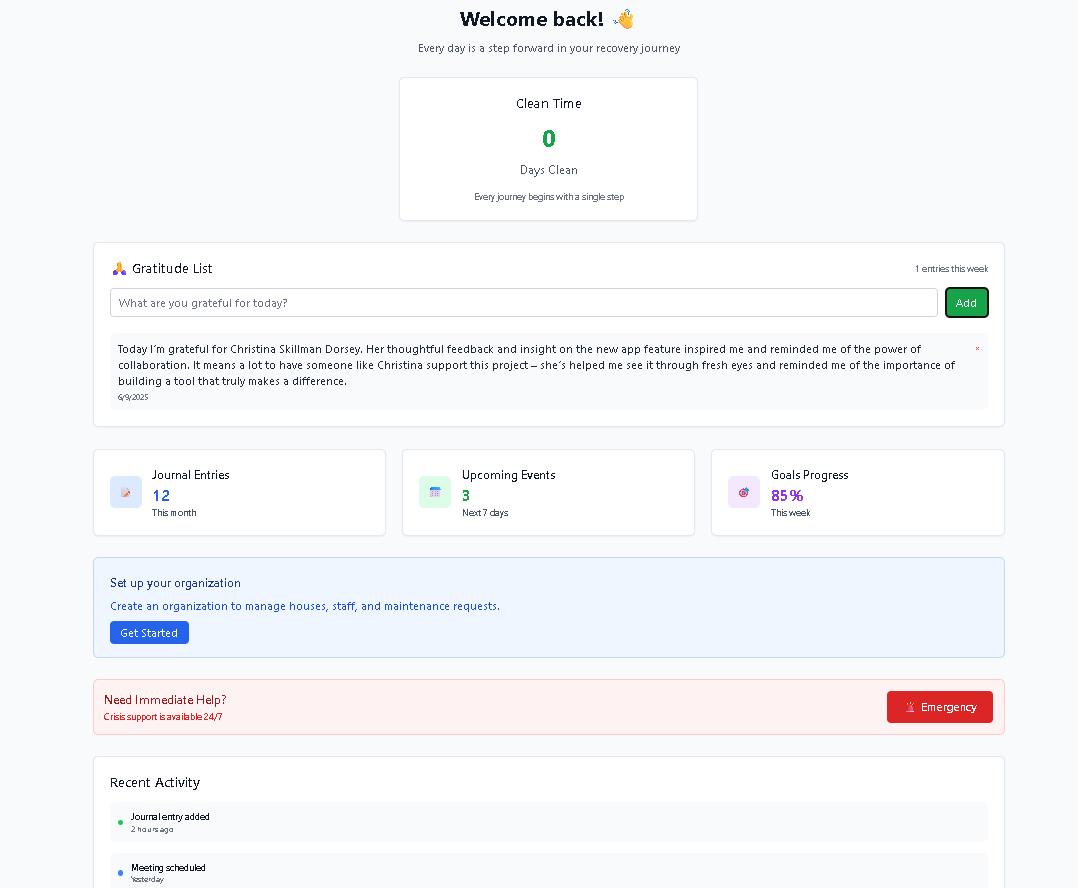Click the praying hands Gratitude List icon

coord(119,268)
